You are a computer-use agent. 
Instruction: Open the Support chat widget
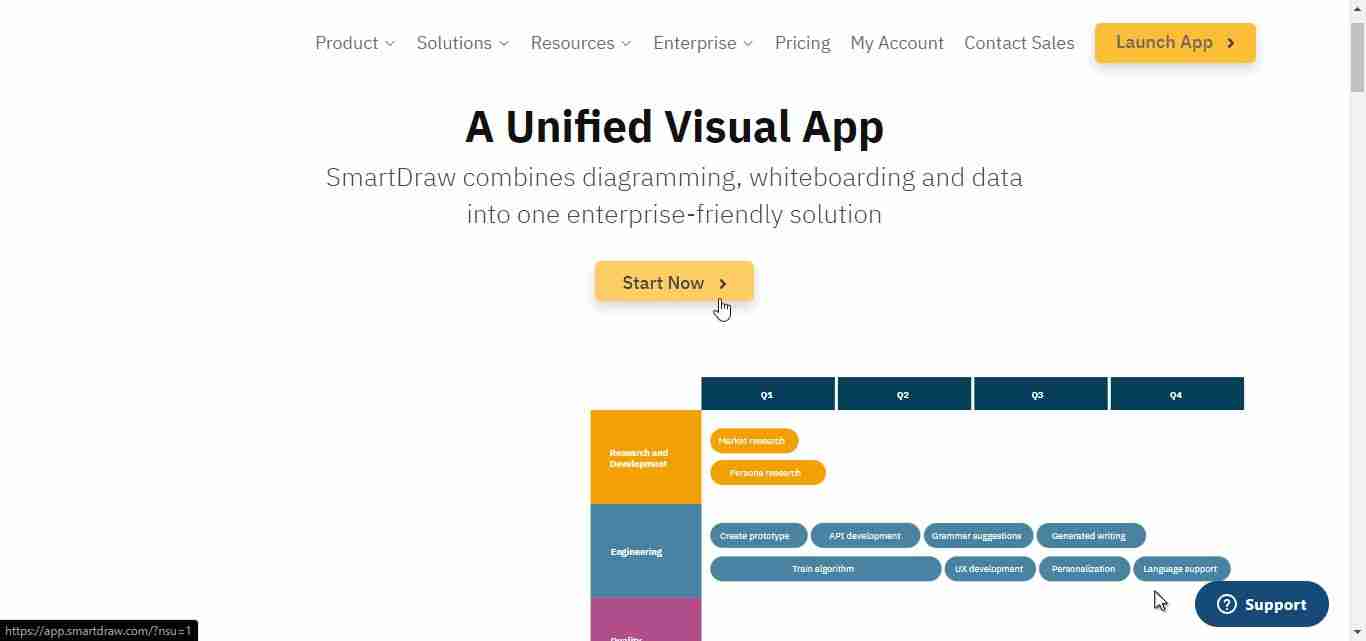pos(1261,604)
